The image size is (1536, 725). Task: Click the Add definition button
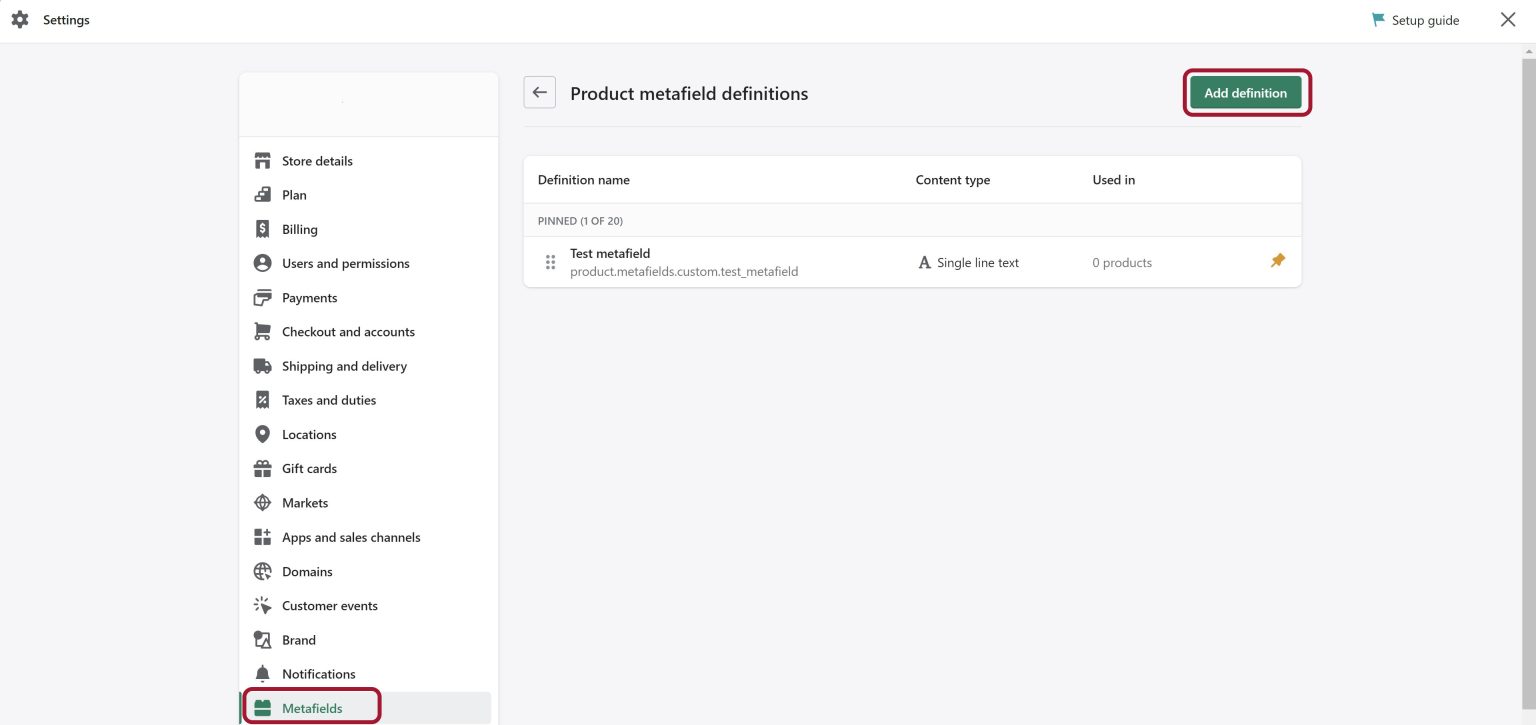[1246, 92]
